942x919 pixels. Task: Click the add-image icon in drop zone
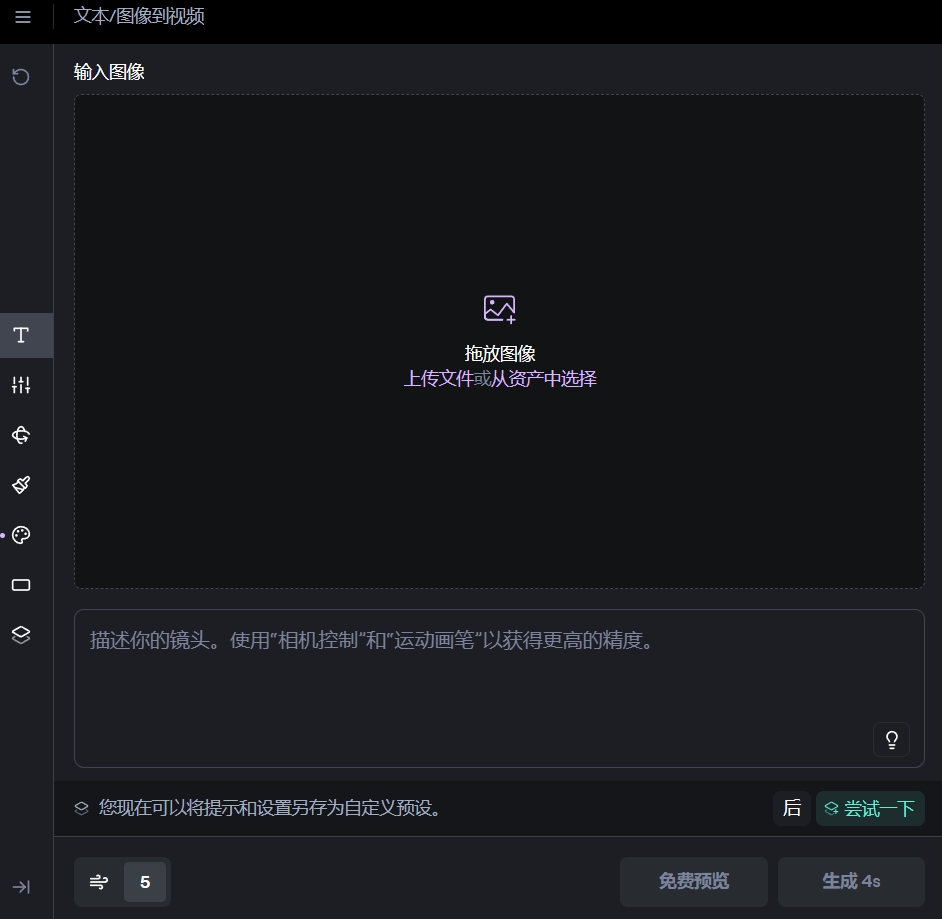(x=500, y=309)
